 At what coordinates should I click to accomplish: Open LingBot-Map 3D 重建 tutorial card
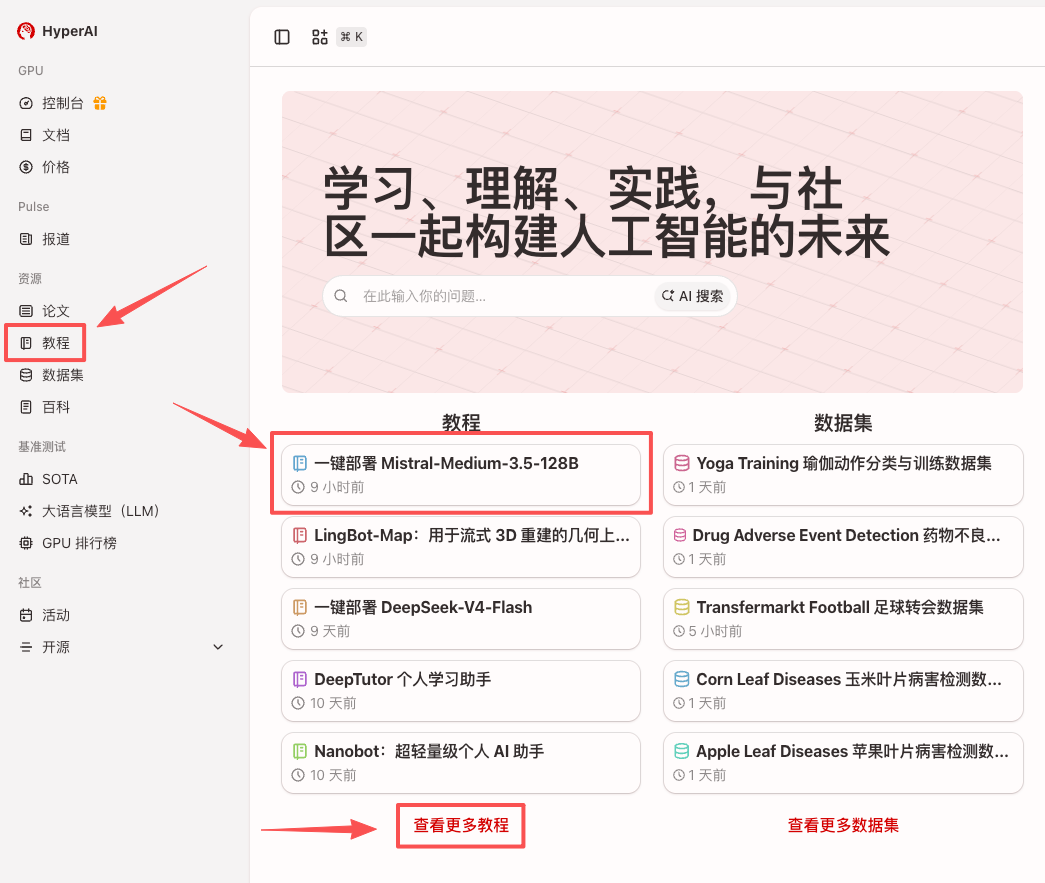[461, 546]
